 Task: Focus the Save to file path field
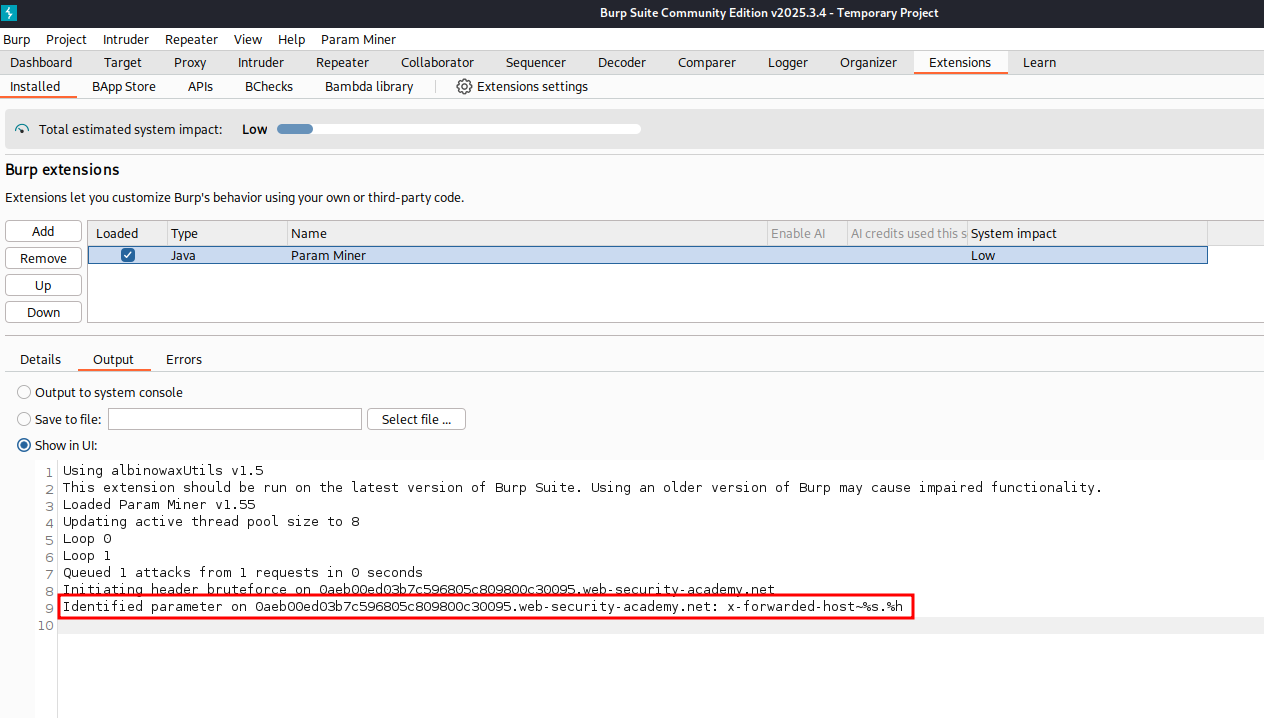click(235, 420)
